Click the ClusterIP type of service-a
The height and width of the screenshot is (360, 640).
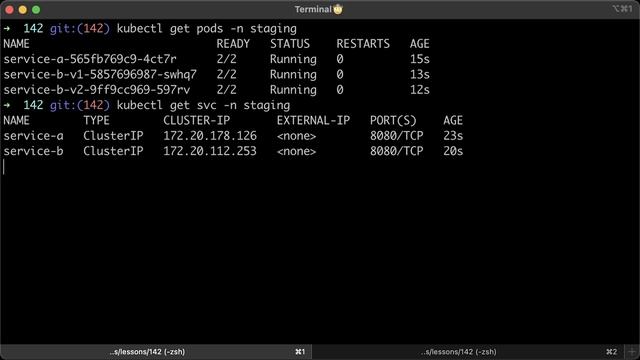[x=113, y=136]
